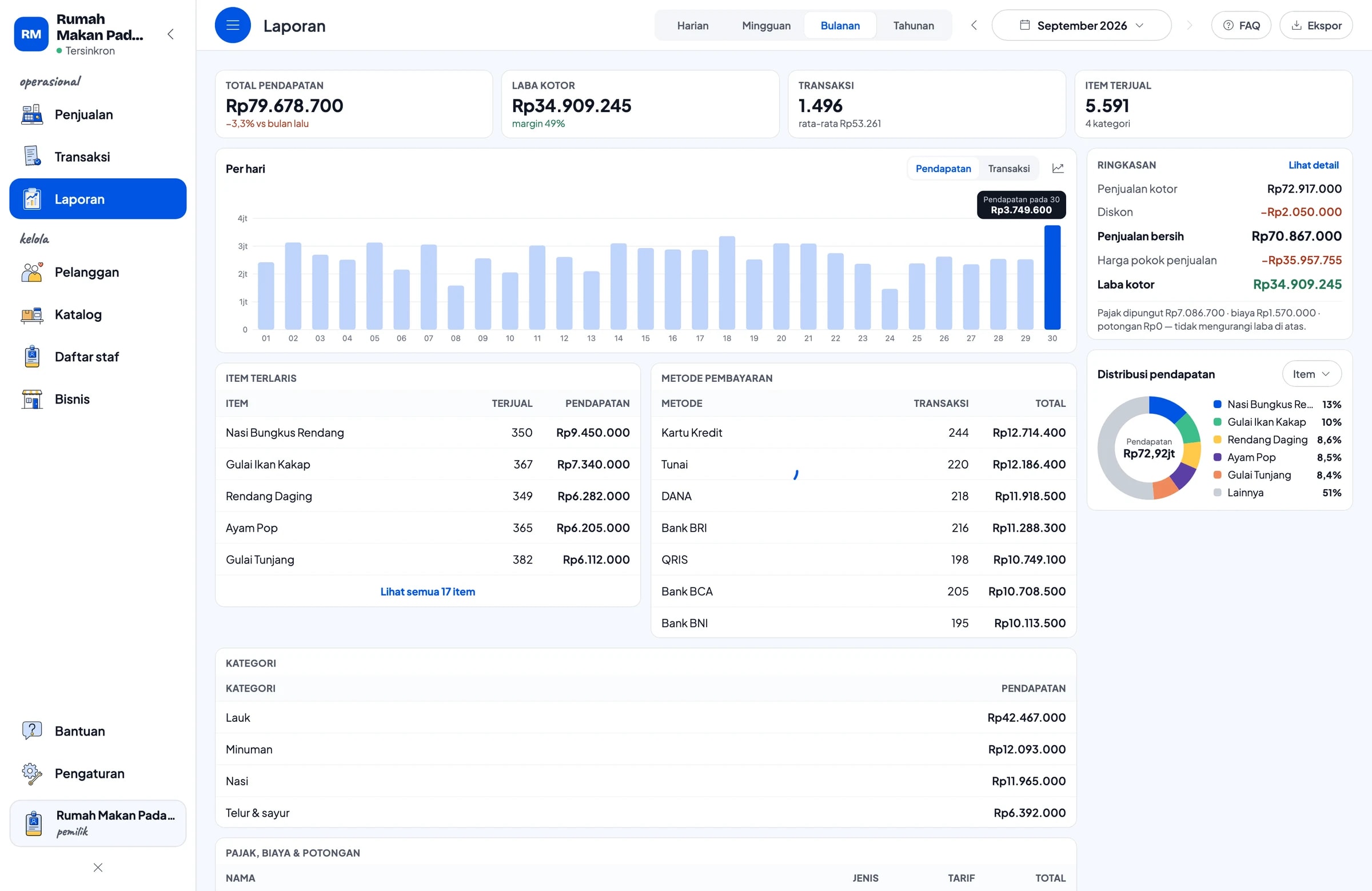Open the Item distribution dropdown

pos(1311,374)
